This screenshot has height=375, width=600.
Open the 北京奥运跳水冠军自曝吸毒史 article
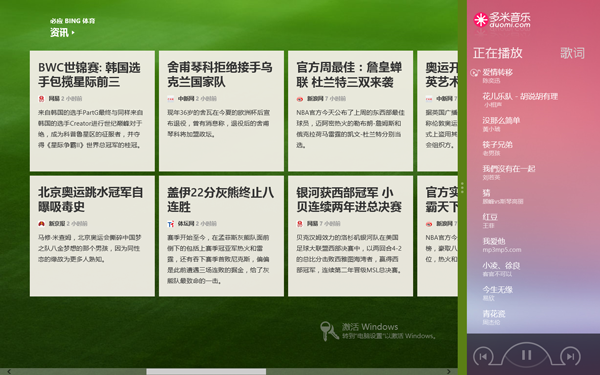point(92,236)
